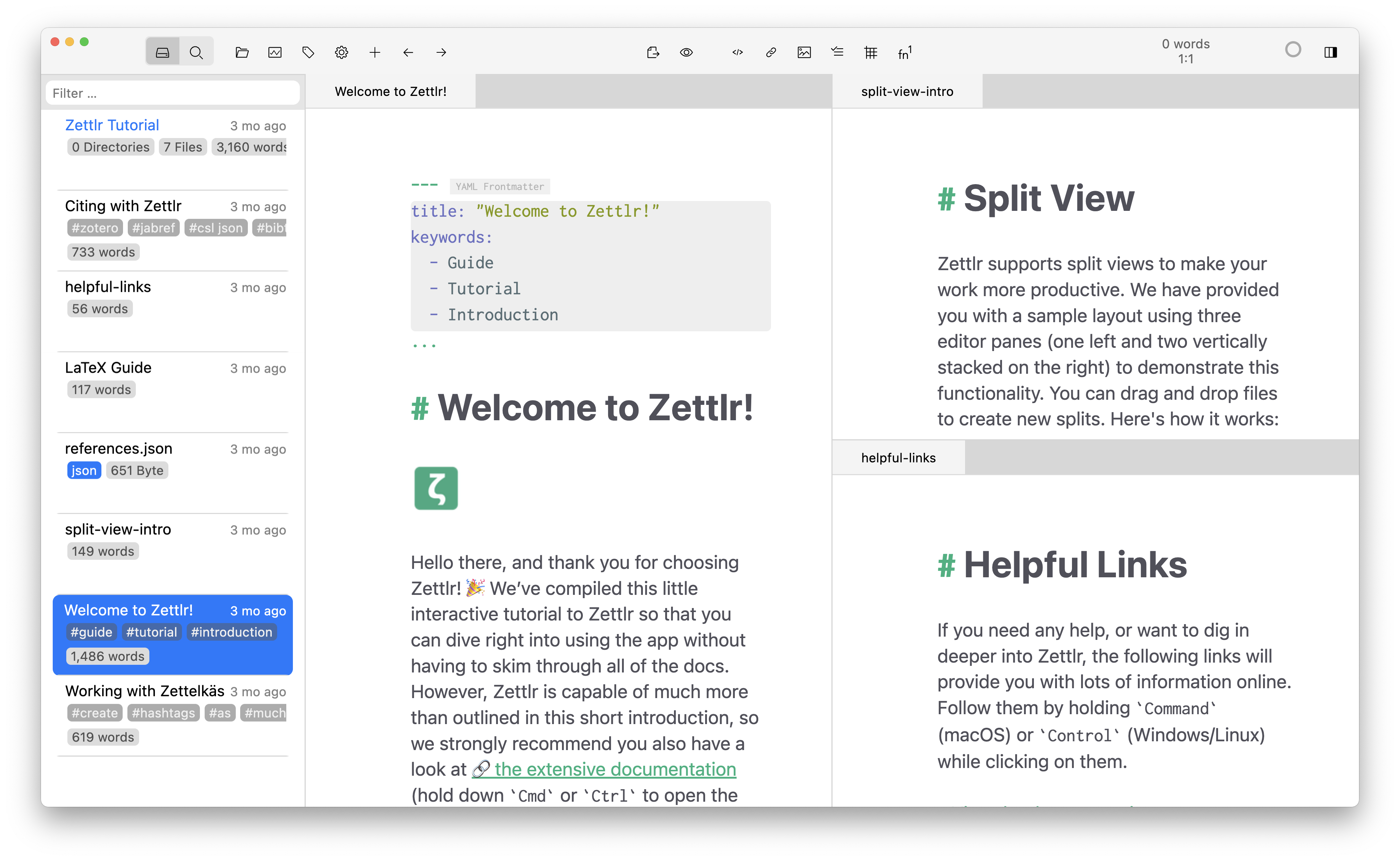Click the 0 Directories badge

tap(111, 147)
